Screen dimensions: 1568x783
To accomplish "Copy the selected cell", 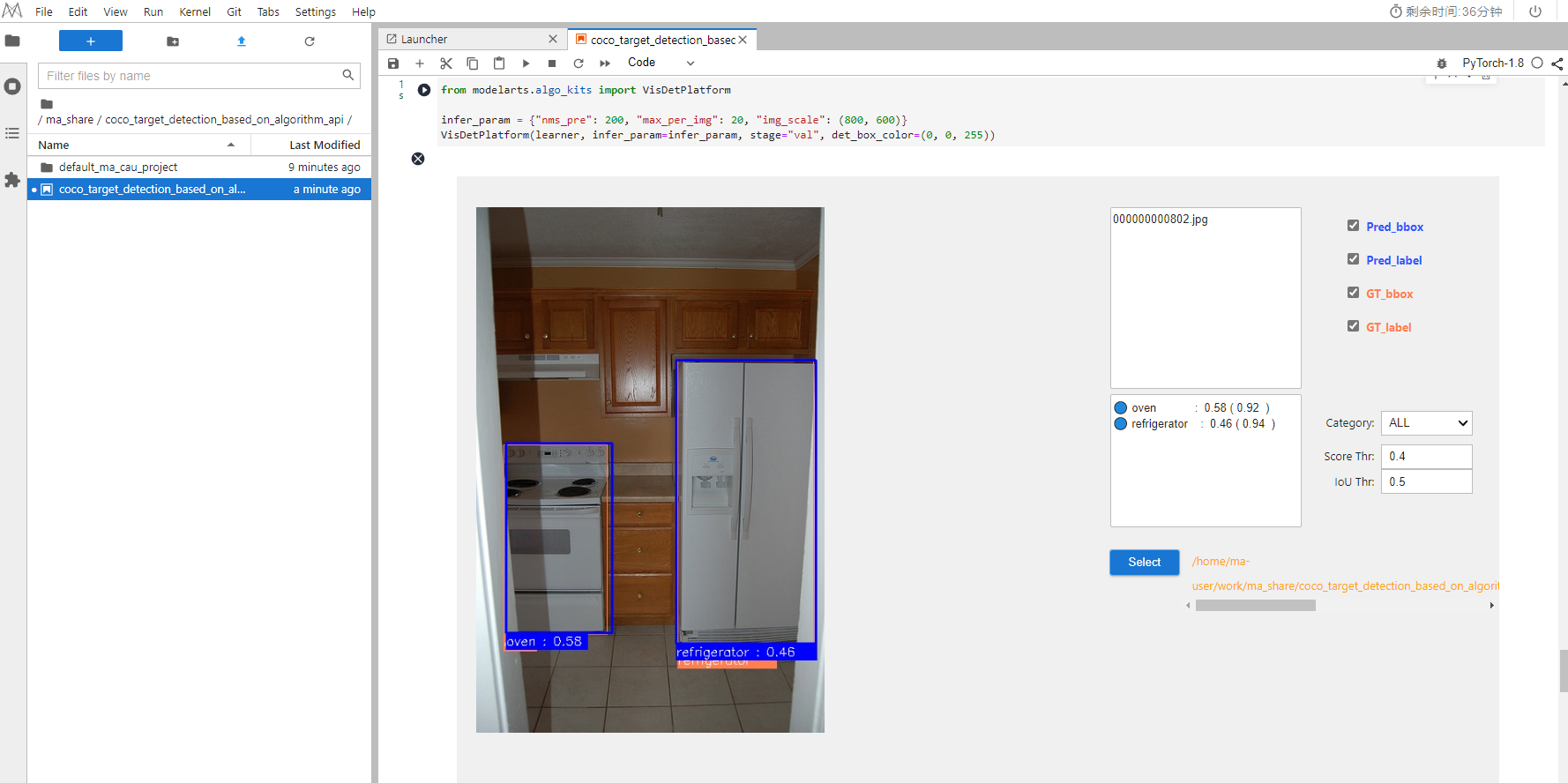I will point(473,63).
